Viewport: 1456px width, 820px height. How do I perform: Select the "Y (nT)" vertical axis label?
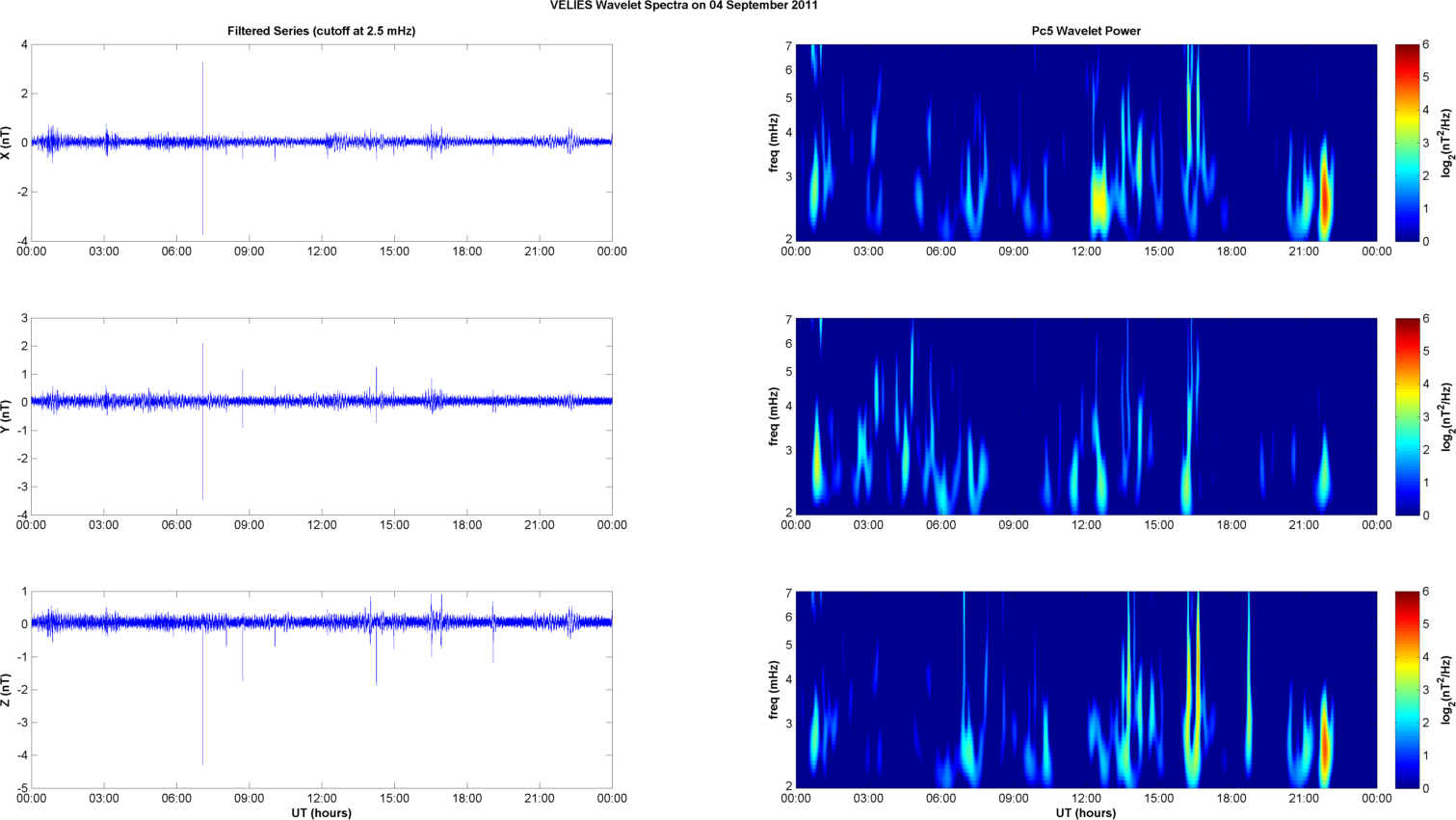(x=7, y=416)
